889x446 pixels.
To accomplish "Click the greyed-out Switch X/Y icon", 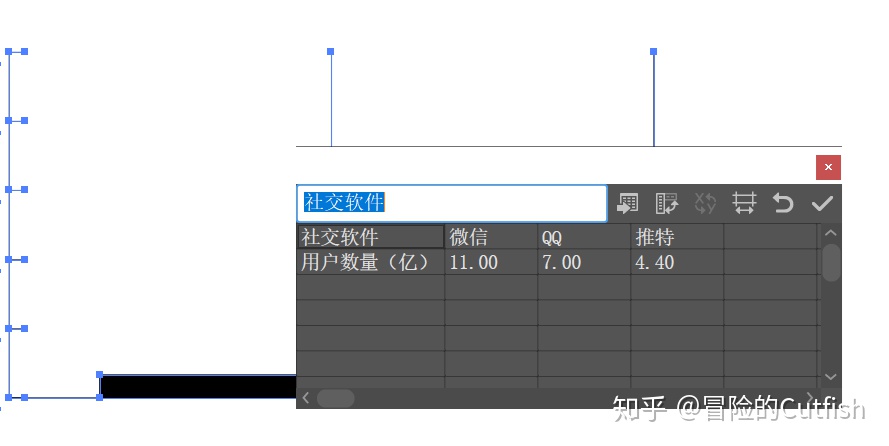I will tap(705, 203).
